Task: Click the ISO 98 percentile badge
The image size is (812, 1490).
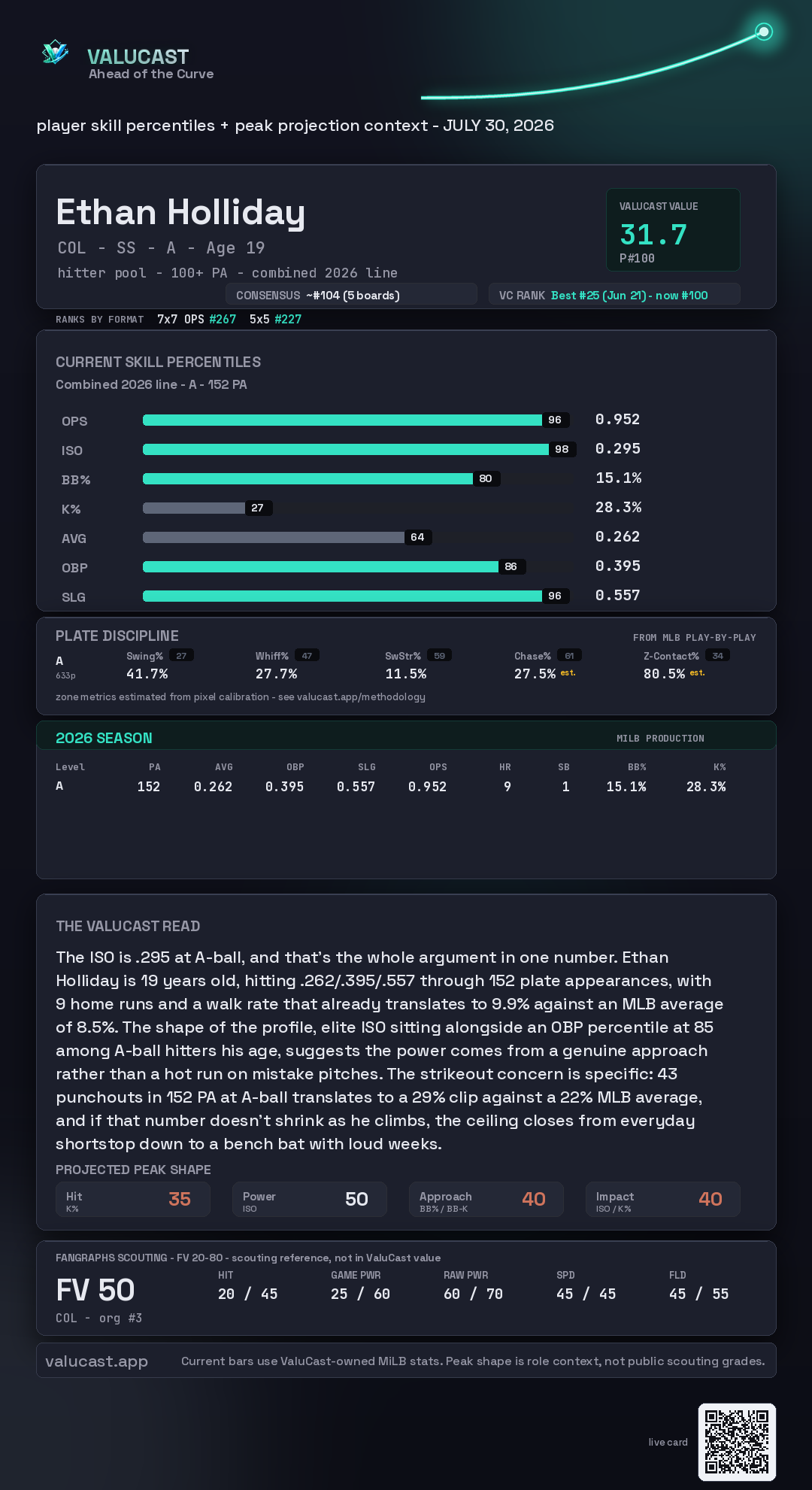Action: coord(562,449)
